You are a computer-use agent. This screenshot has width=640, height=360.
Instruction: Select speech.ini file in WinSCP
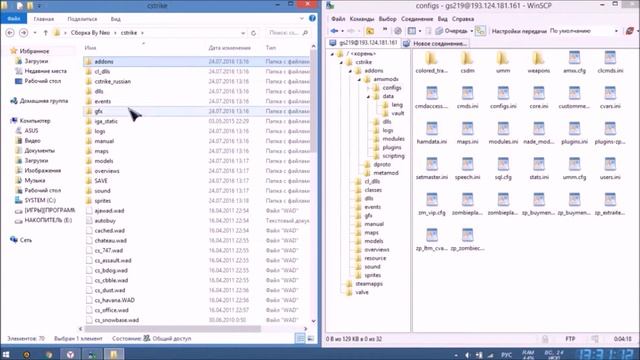tap(467, 169)
